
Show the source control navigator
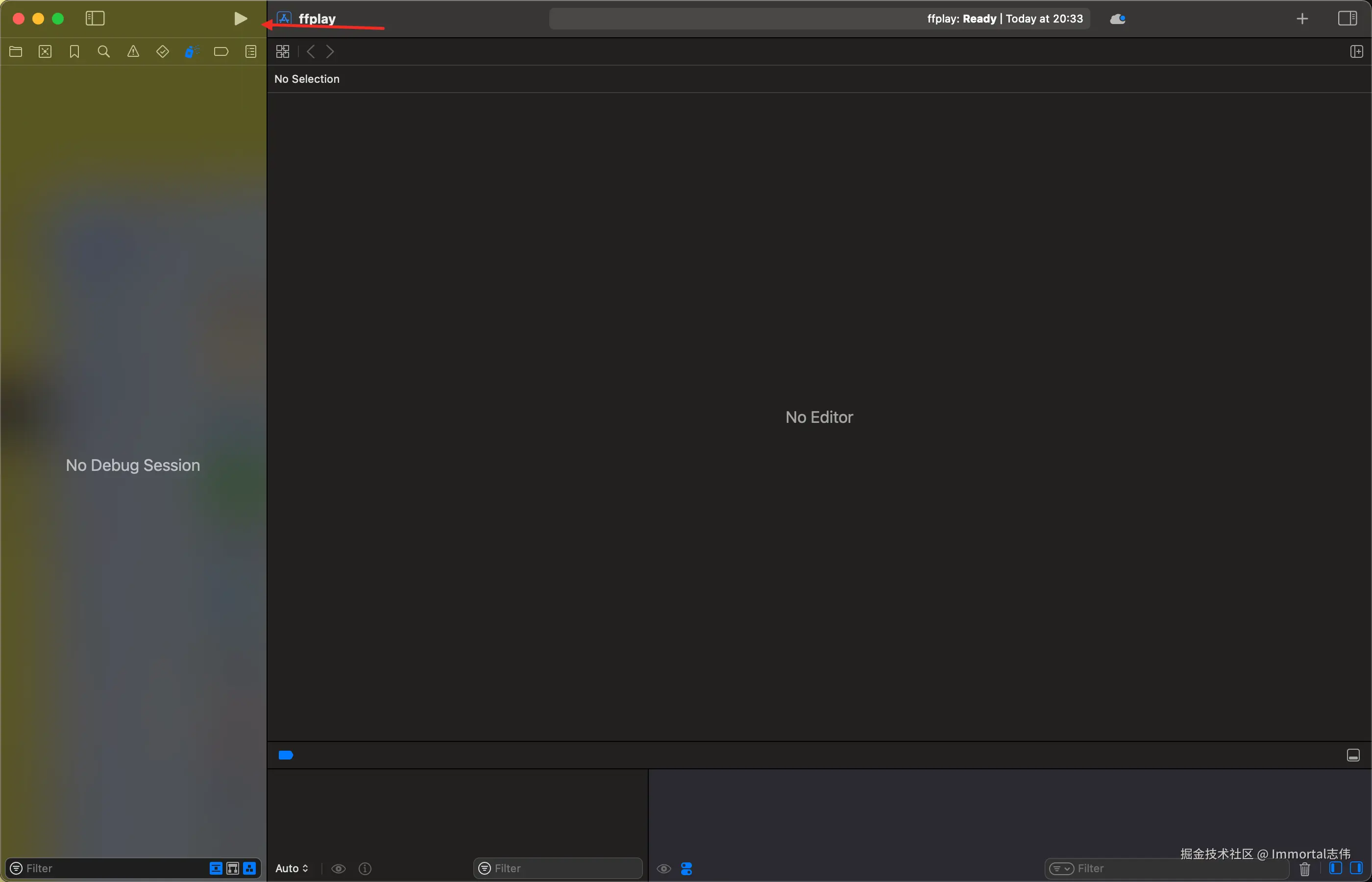[45, 52]
